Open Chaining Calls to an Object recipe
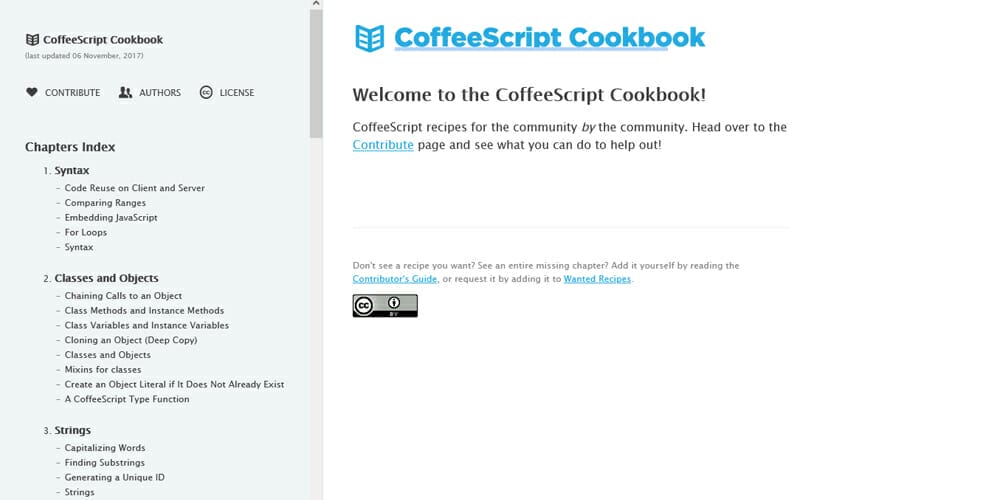Screen dimensions: 1000x500 tap(123, 296)
